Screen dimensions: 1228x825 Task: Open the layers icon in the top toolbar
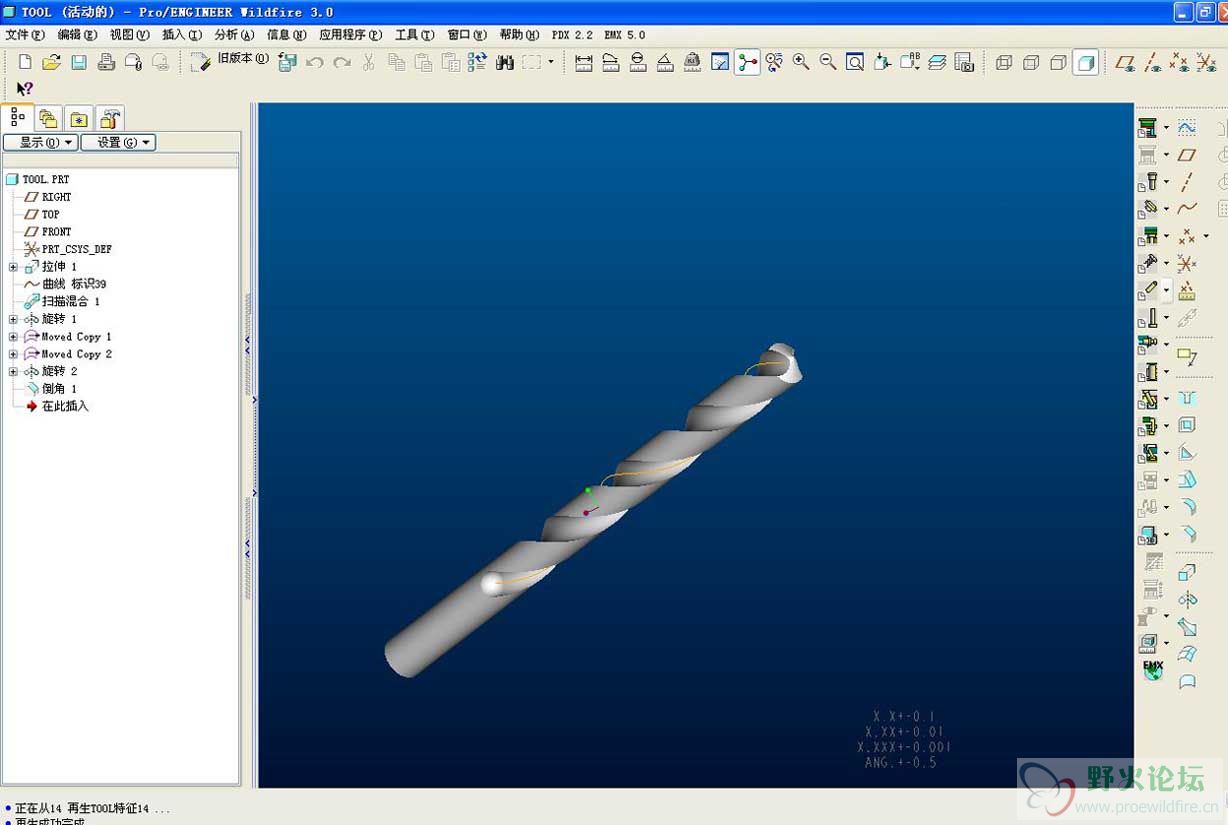(x=937, y=62)
